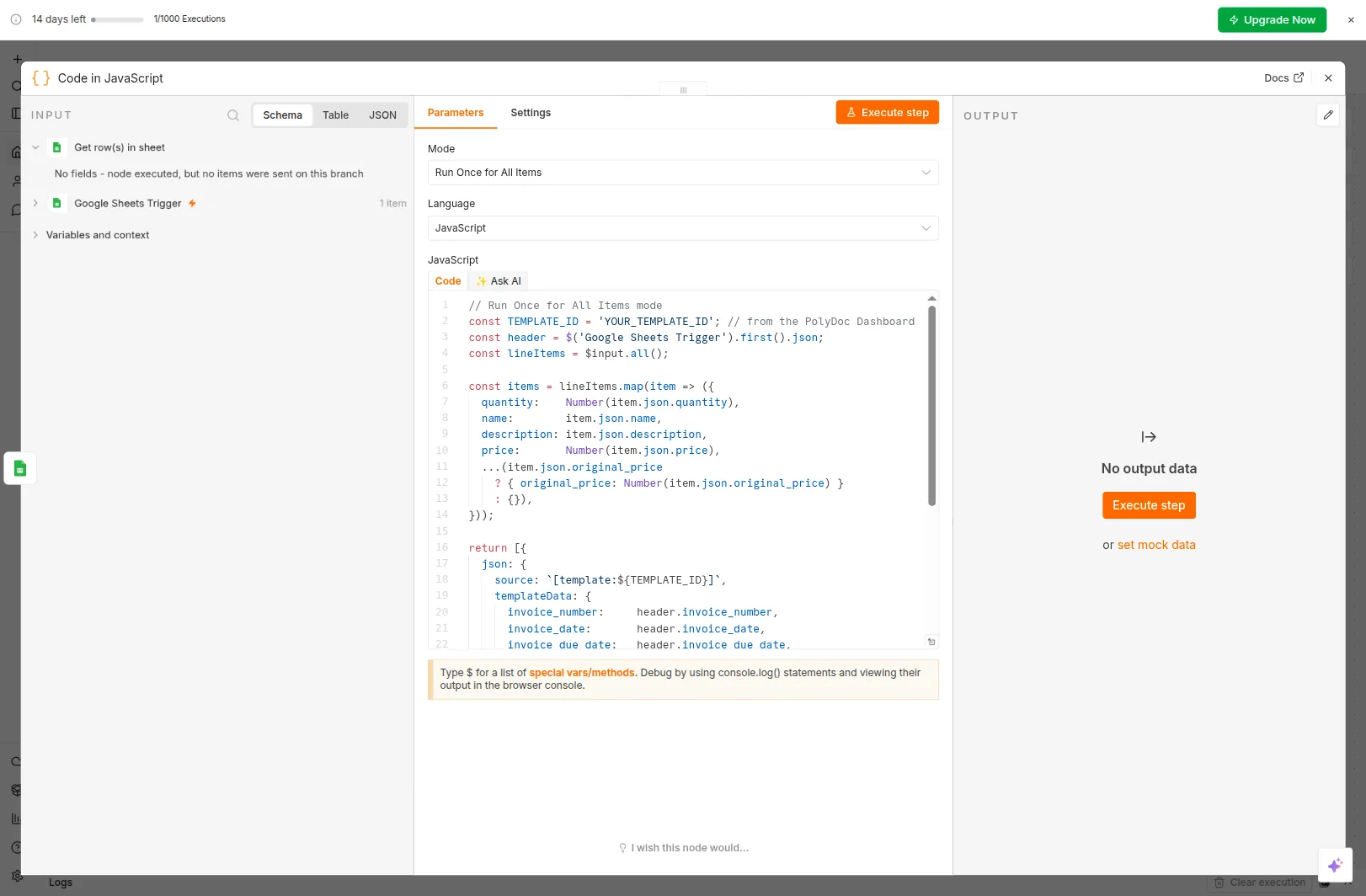Click the lightbulb wish icon
This screenshot has width=1366, height=896.
pyautogui.click(x=622, y=848)
